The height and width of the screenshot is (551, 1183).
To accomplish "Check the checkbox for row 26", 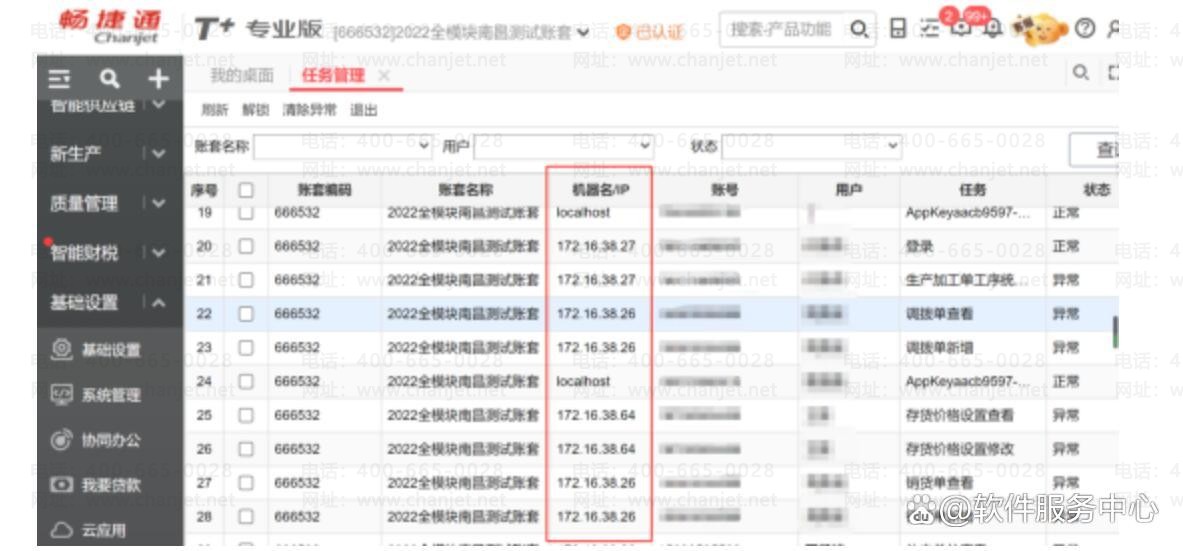I will tap(246, 449).
